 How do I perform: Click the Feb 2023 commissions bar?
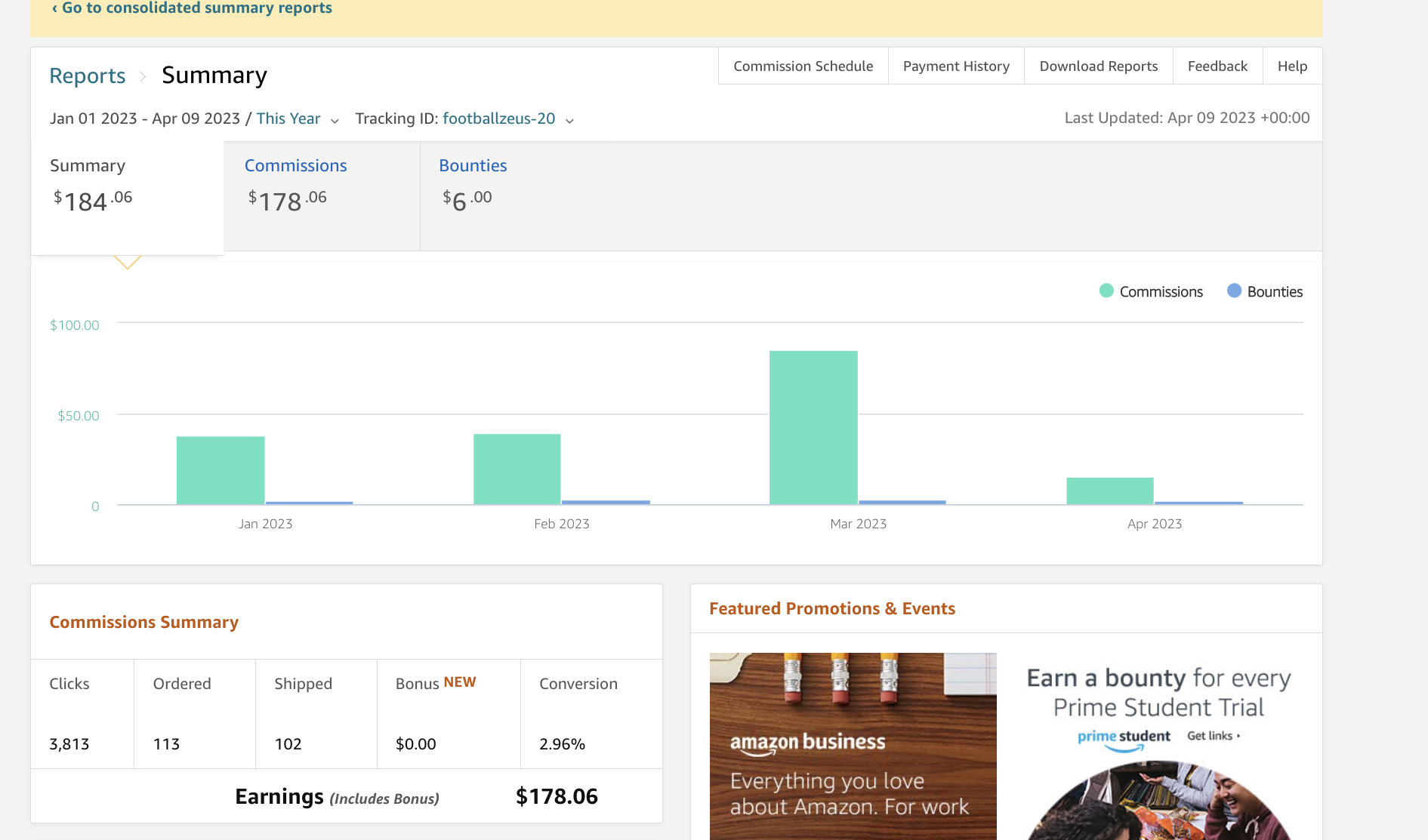pos(517,469)
